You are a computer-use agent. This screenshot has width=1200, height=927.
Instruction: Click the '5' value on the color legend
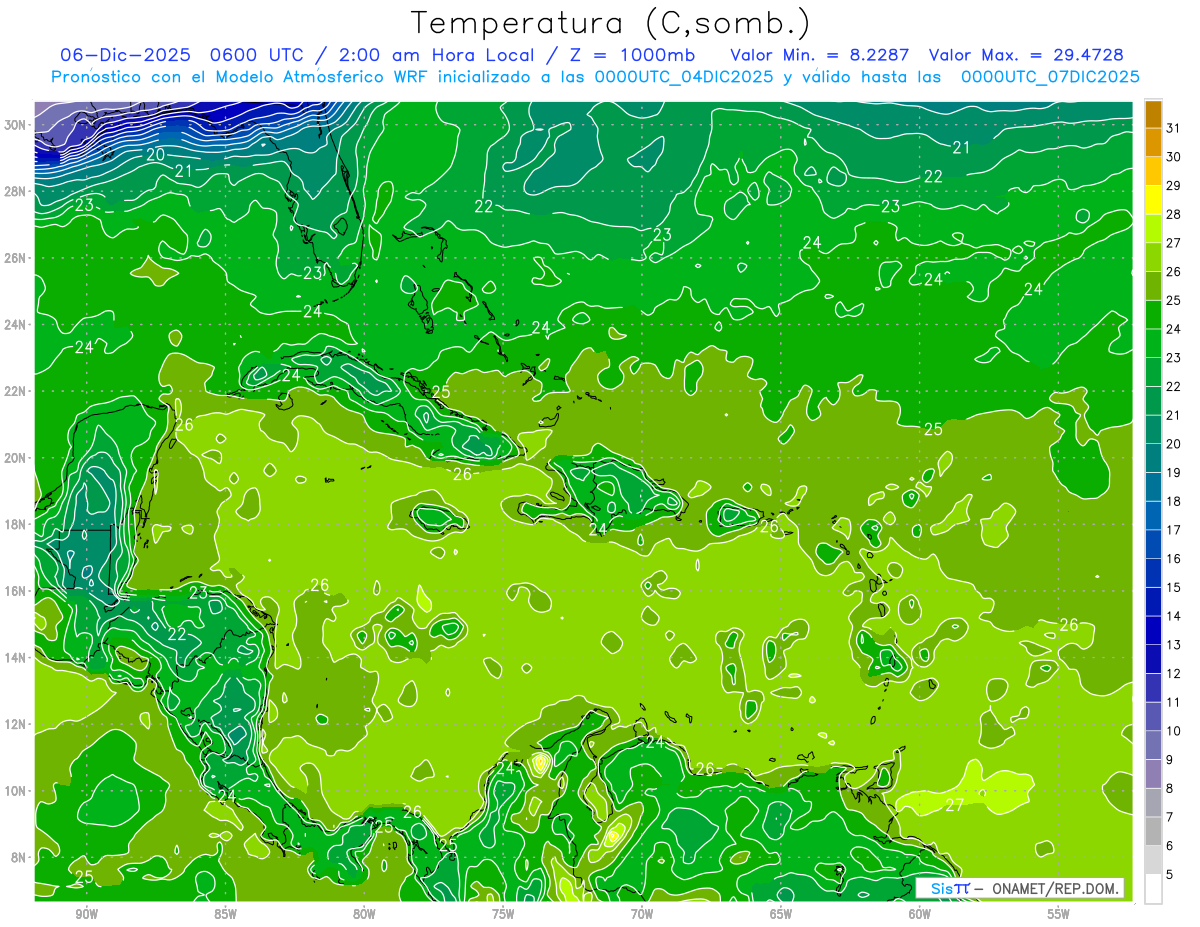(x=1171, y=875)
